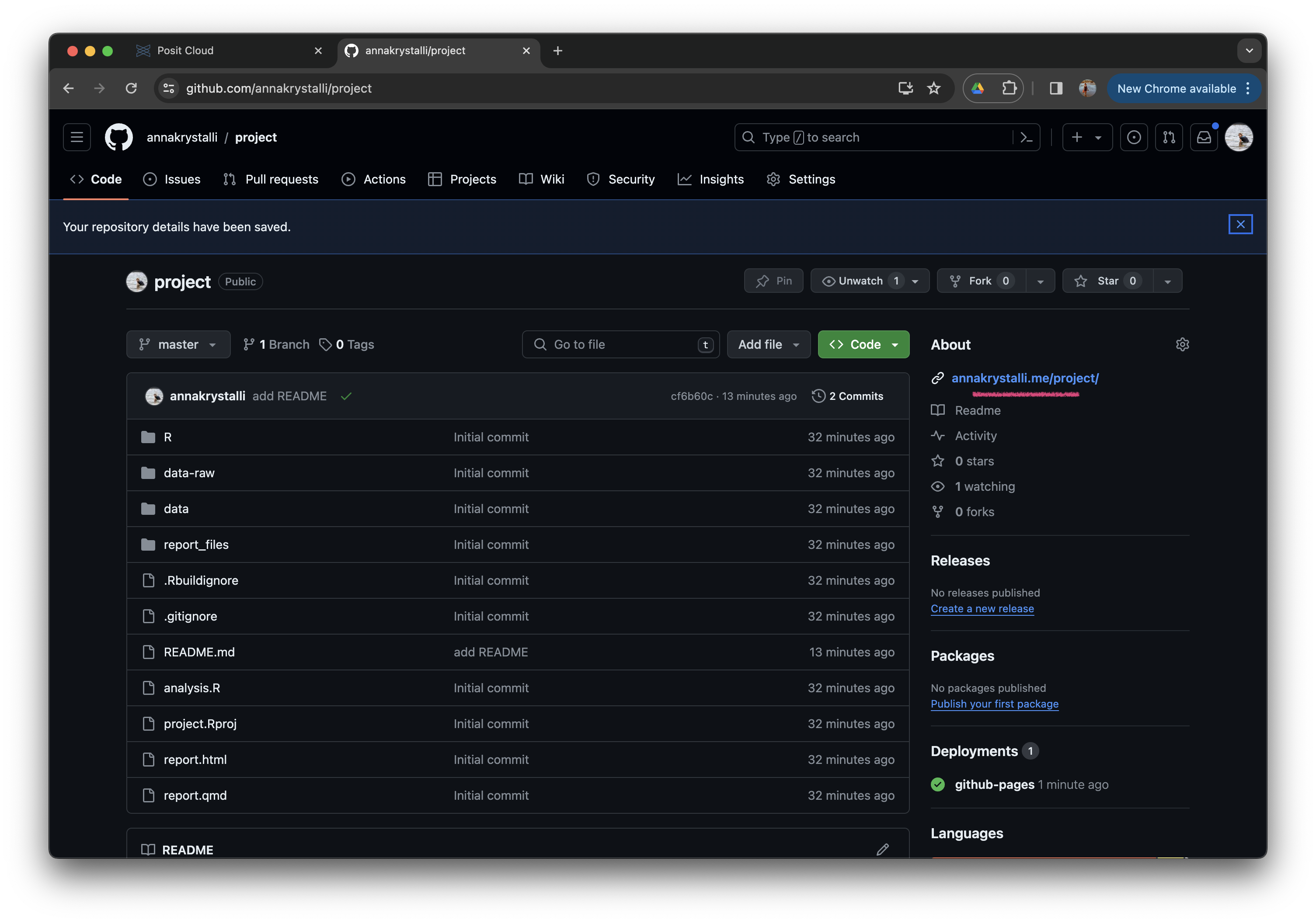Open the pull requests icon in top header
This screenshot has width=1316, height=923.
1169,138
